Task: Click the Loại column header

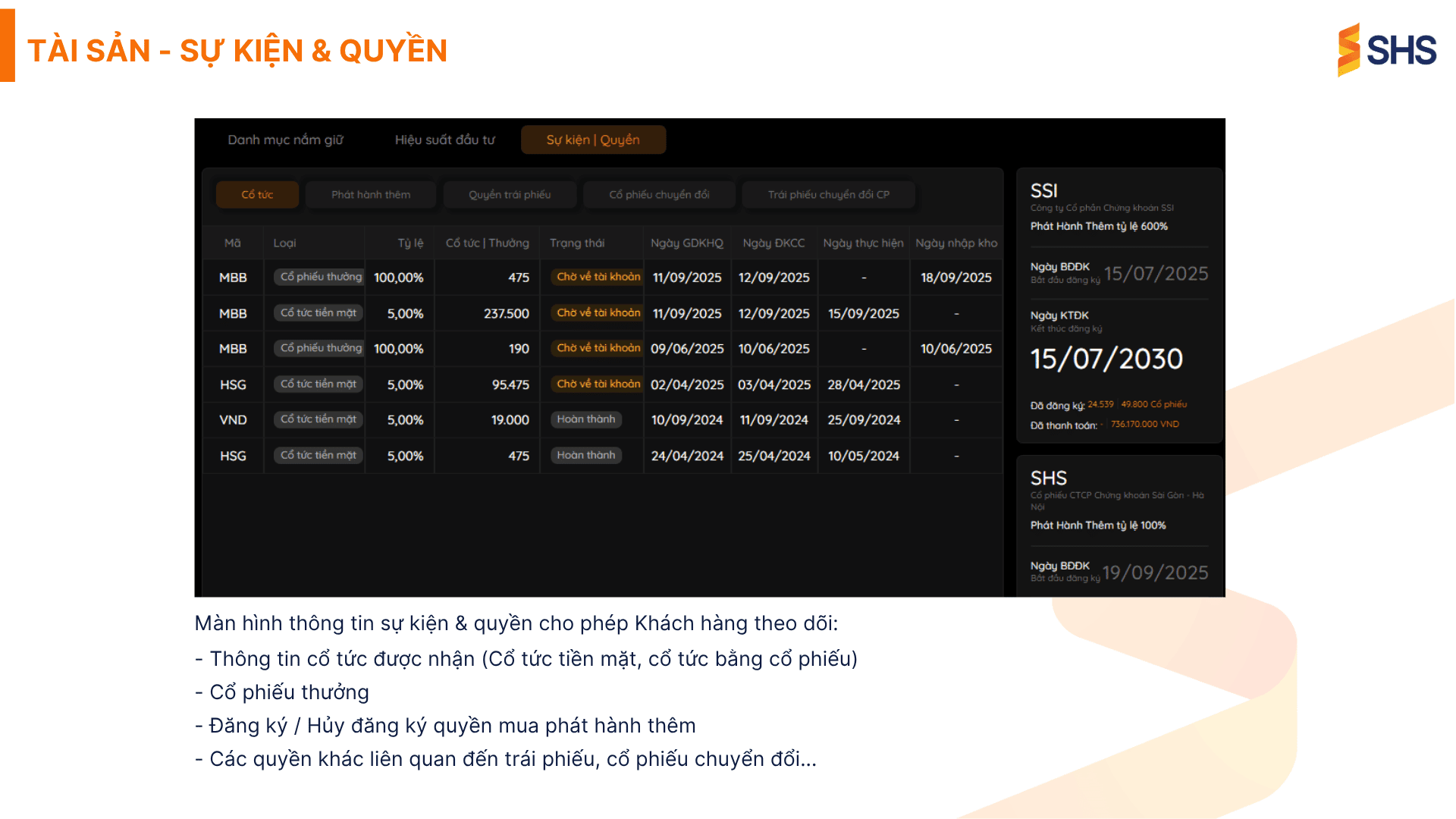Action: (284, 243)
